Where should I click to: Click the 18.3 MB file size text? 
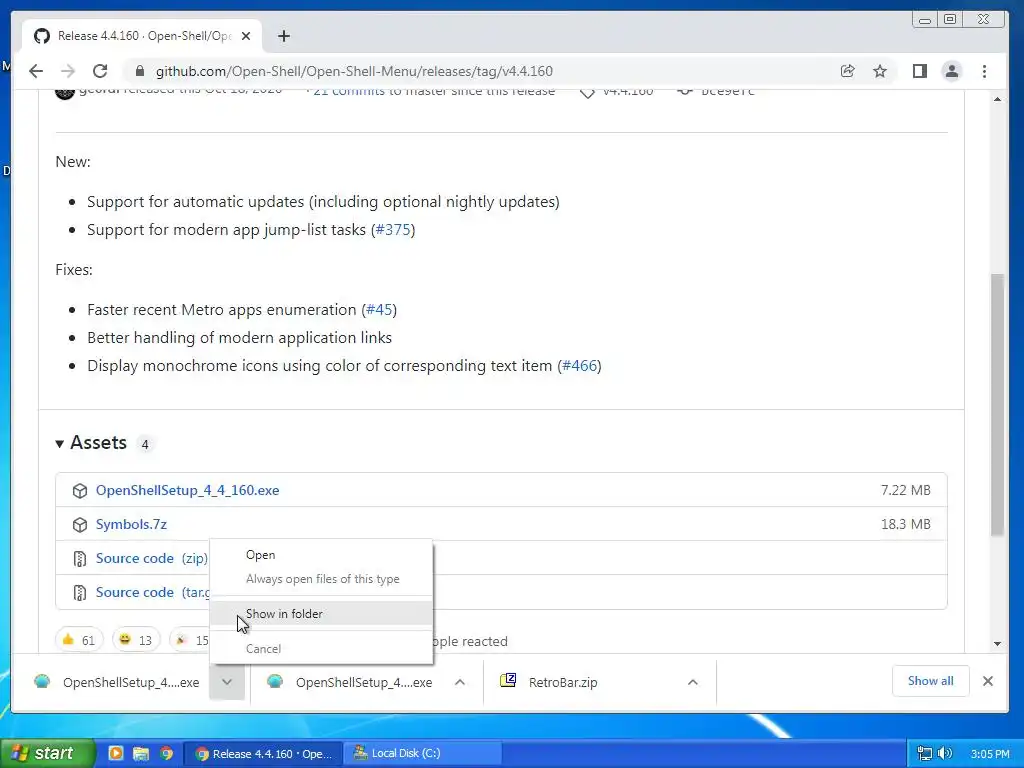tap(905, 524)
